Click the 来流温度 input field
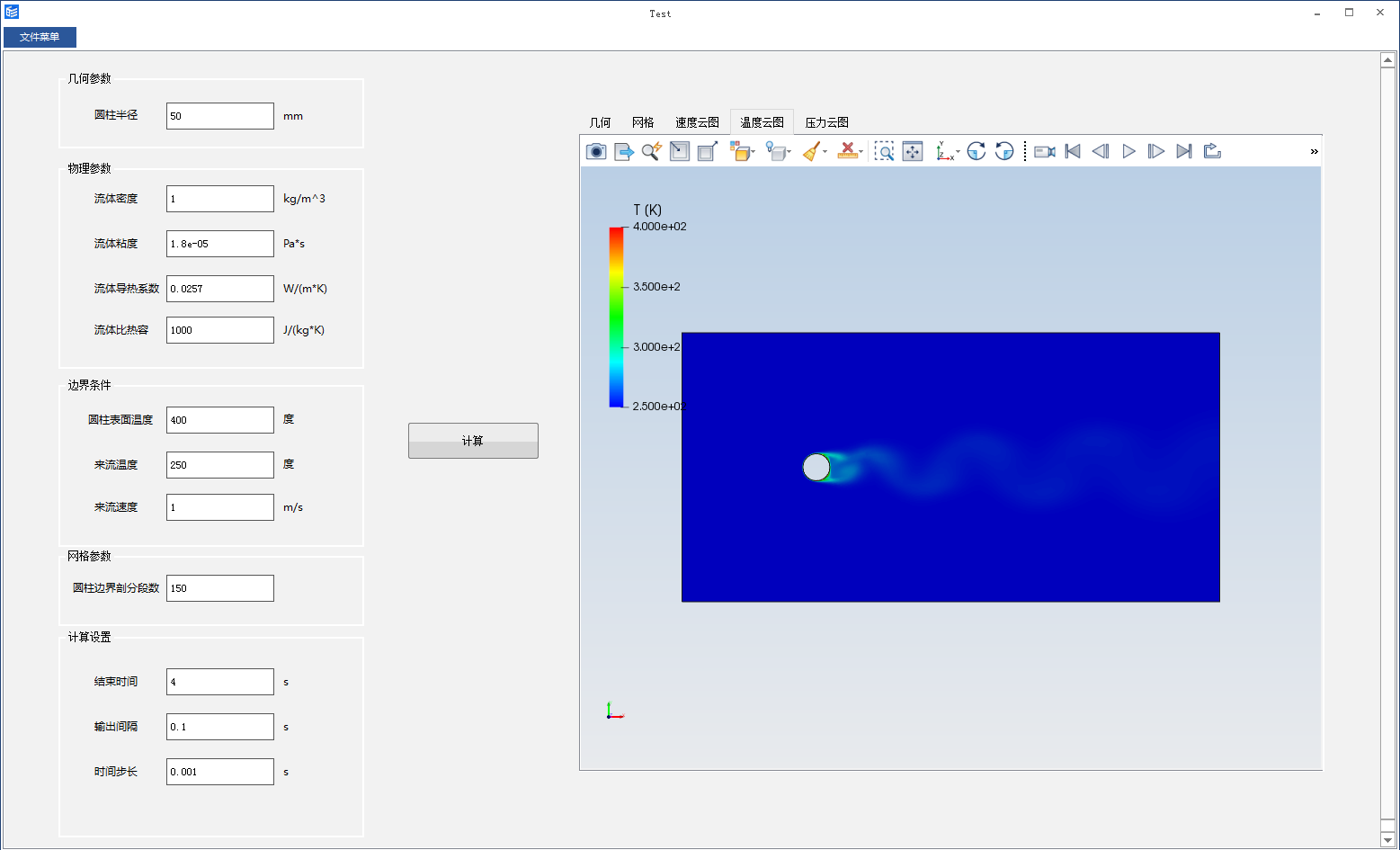The height and width of the screenshot is (850, 1400). click(220, 465)
